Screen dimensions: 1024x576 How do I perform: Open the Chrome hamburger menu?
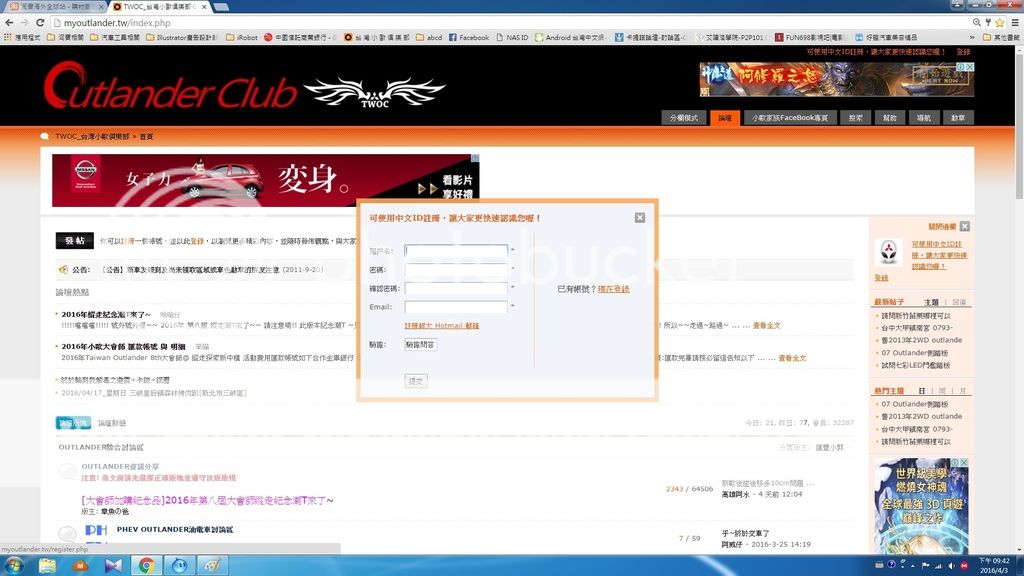(1015, 22)
